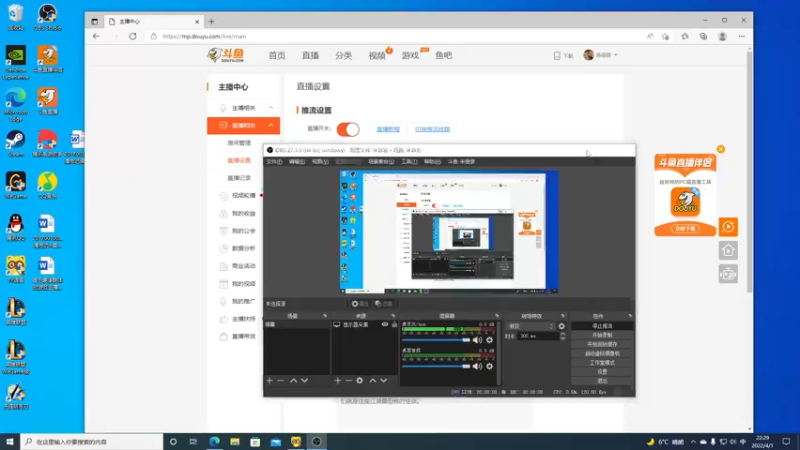Pop out the sources dock
Viewport: 800px width, 450px height.
(x=393, y=316)
